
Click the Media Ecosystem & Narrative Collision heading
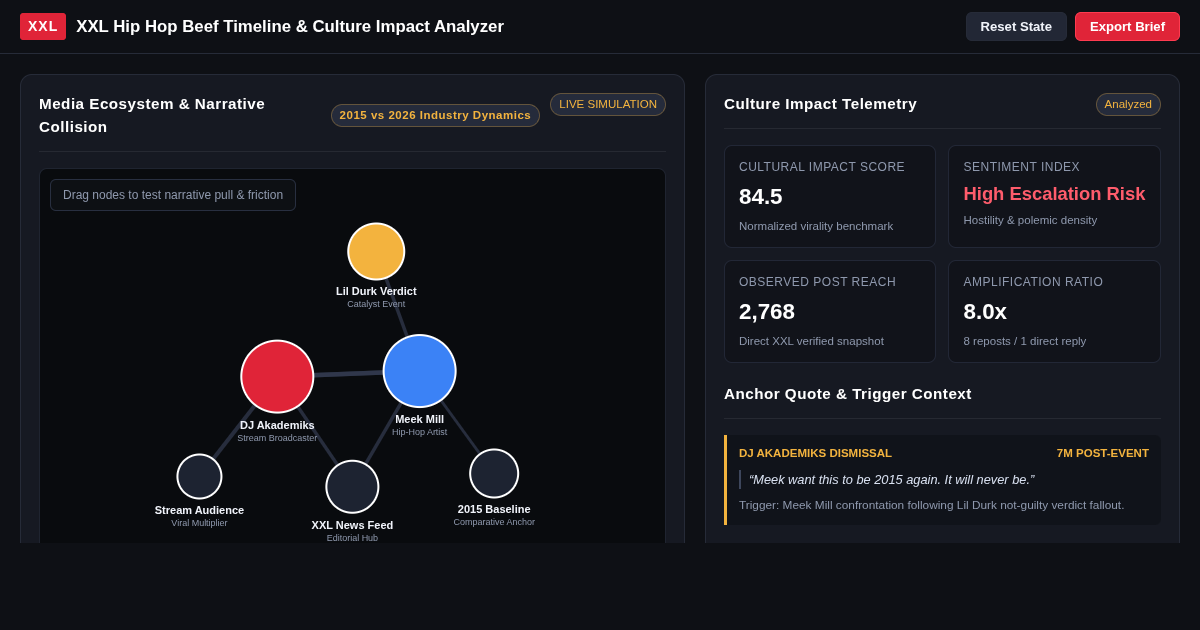point(152,115)
